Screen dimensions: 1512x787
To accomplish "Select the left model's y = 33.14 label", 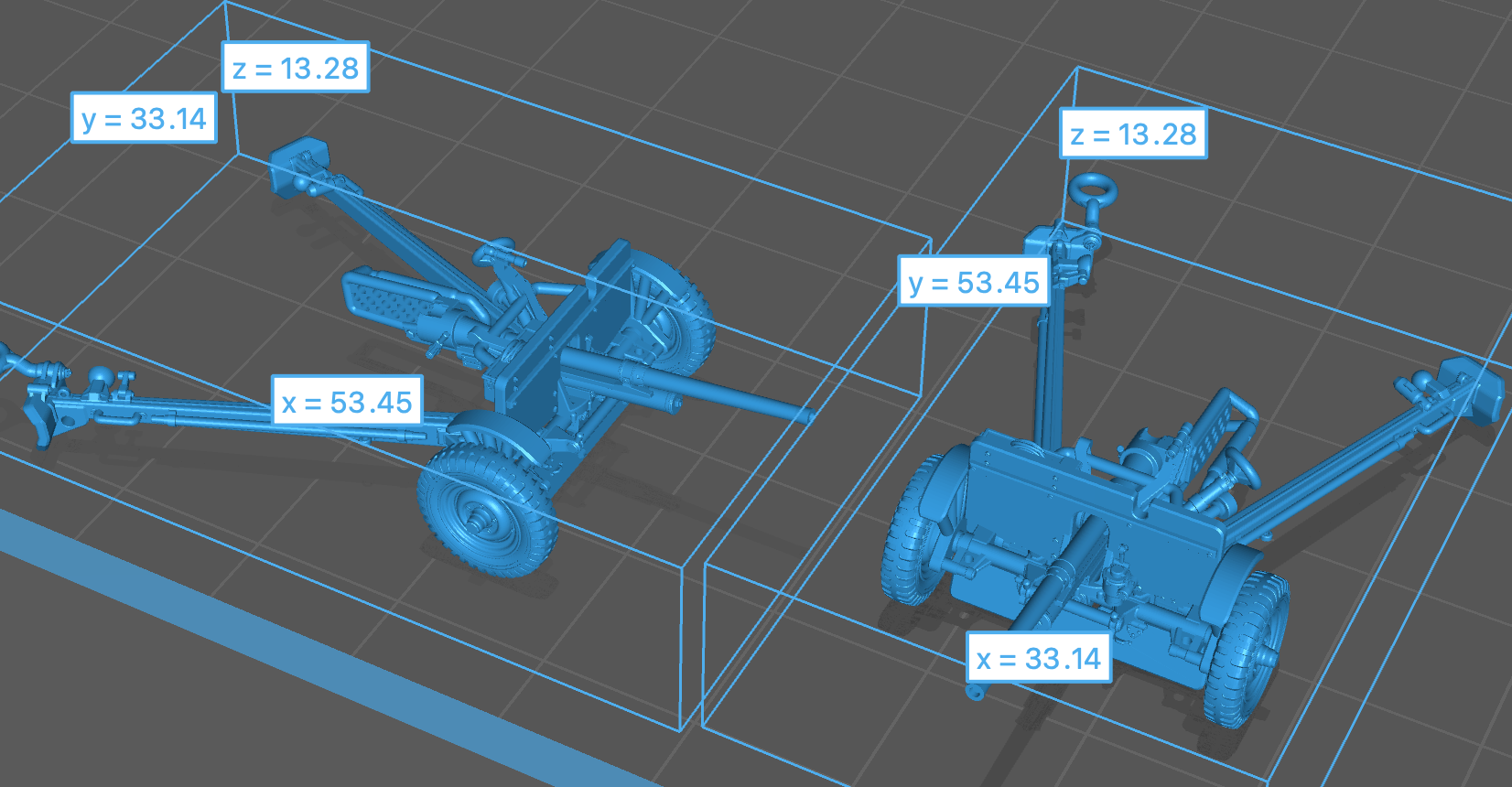I will tap(144, 118).
